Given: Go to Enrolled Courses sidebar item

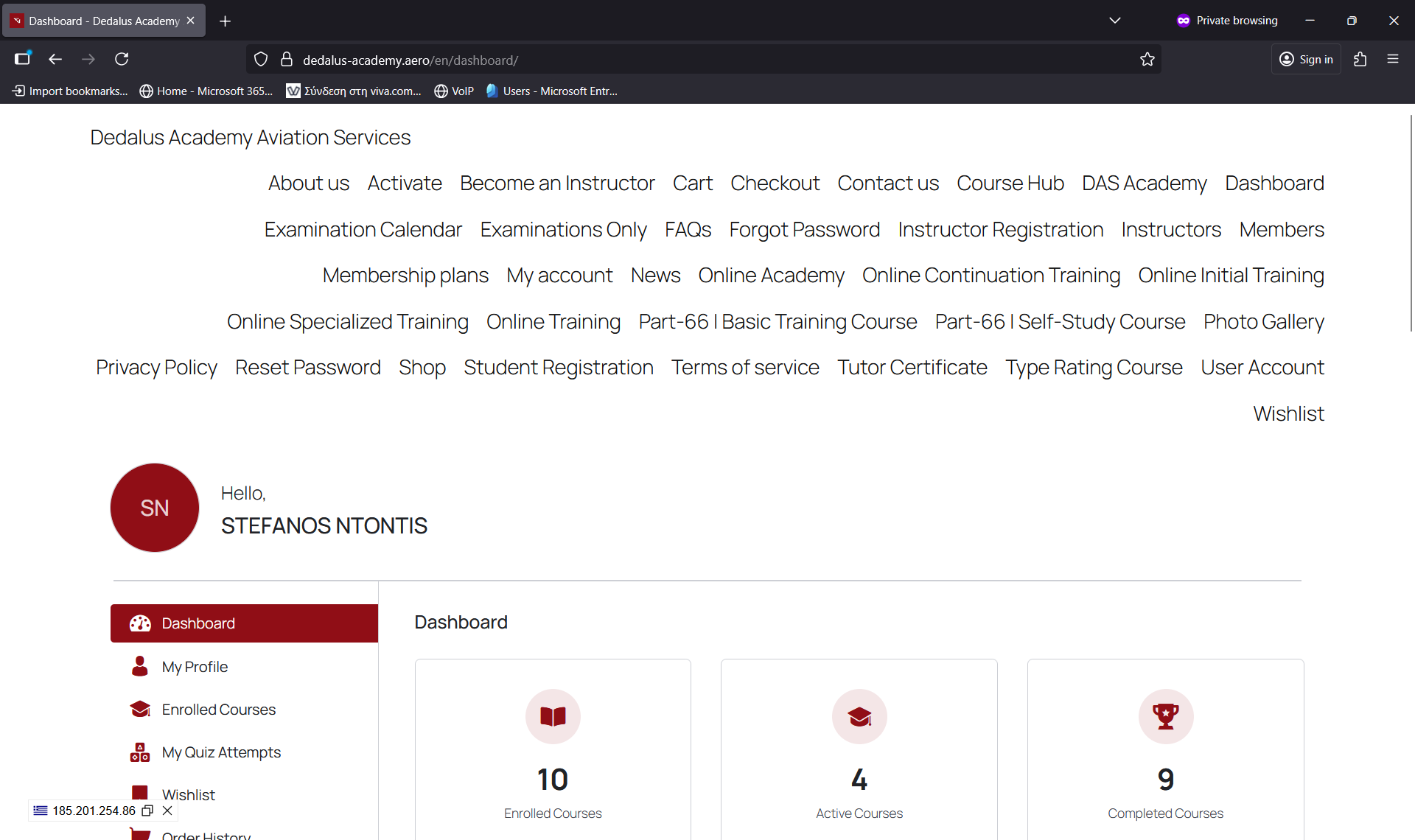Looking at the screenshot, I should pos(218,710).
